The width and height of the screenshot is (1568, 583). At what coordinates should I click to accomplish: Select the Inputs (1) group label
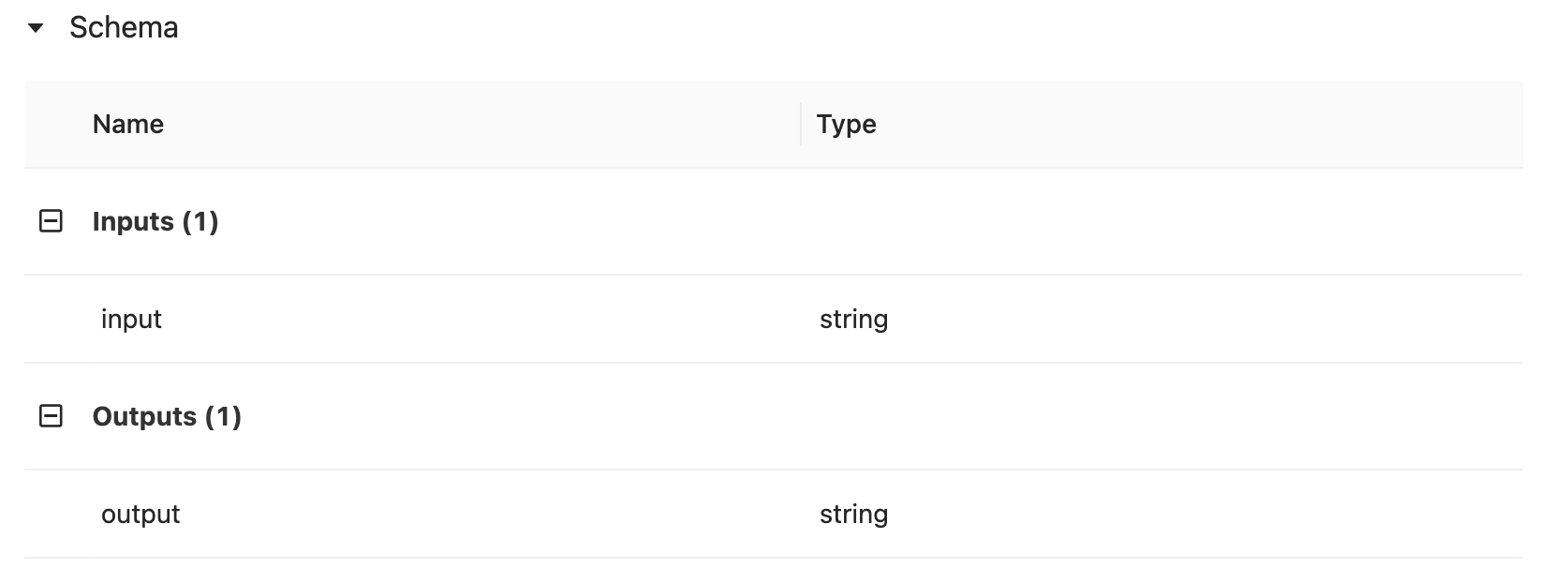click(155, 222)
